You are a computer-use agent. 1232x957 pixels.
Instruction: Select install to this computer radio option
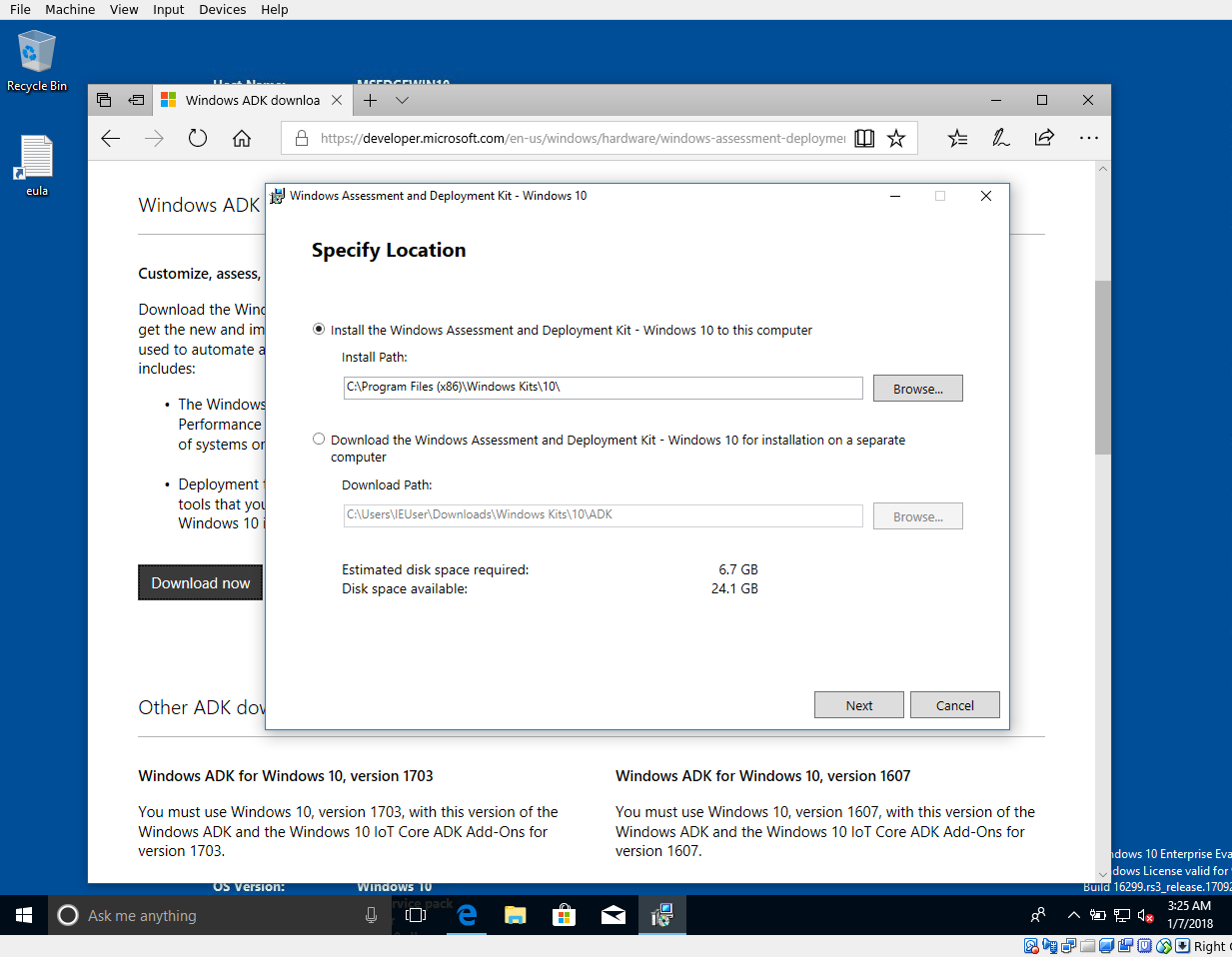[319, 329]
